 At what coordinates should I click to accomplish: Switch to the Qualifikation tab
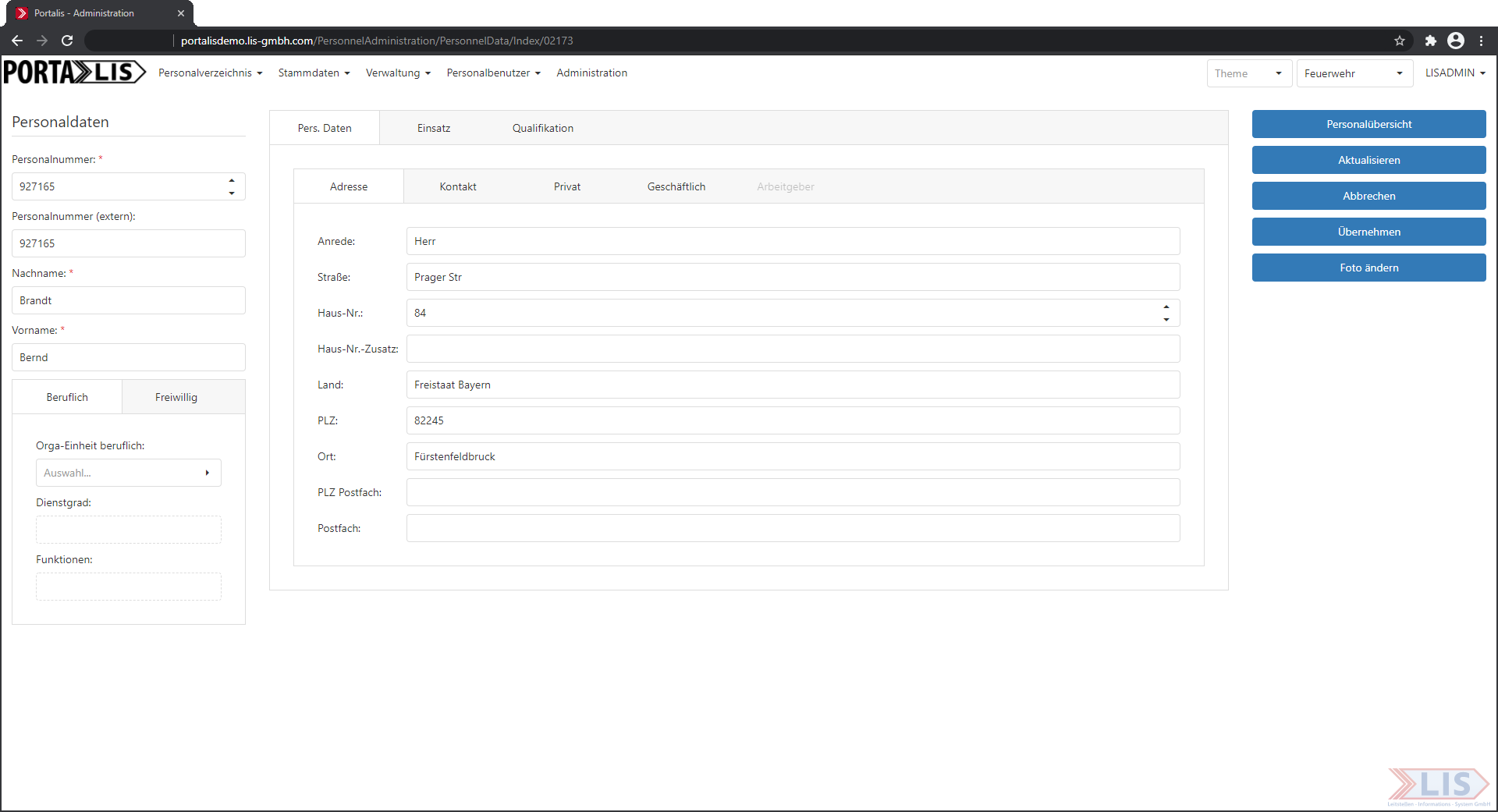(x=542, y=128)
